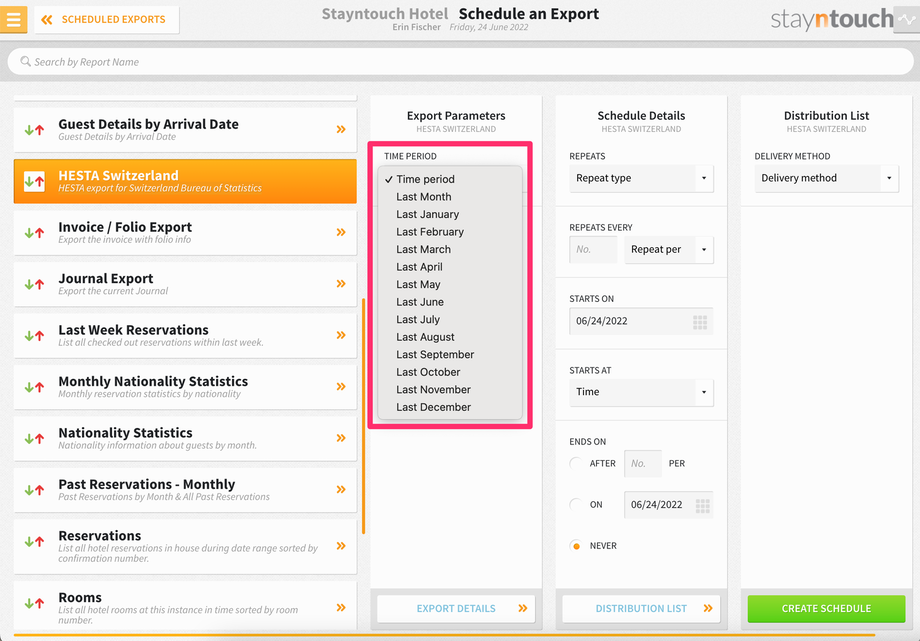Open the Starts On calendar picker icon

[x=700, y=322]
